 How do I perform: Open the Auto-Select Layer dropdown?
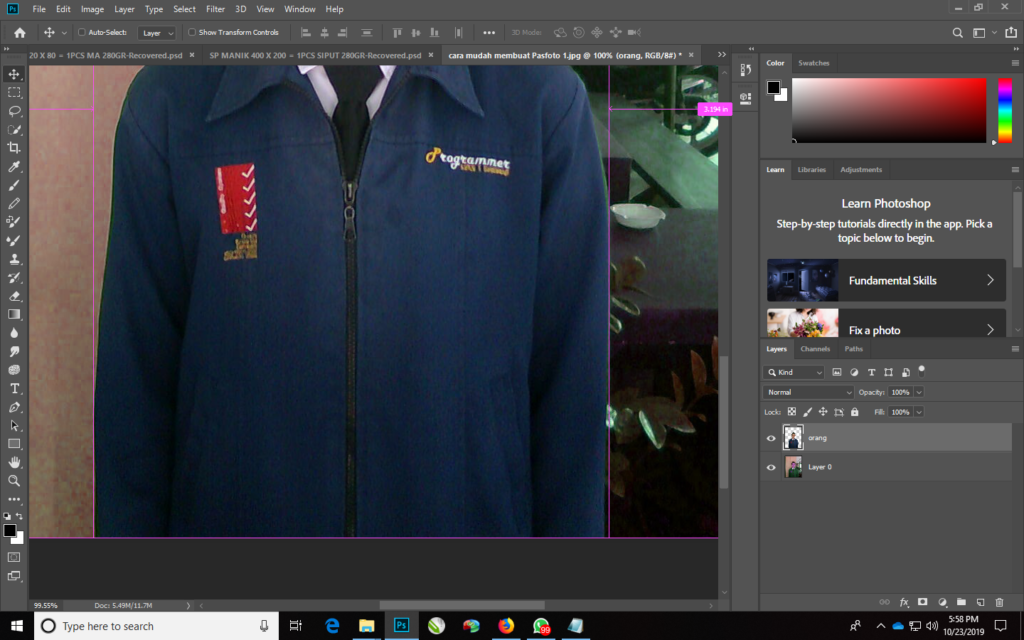[x=157, y=33]
